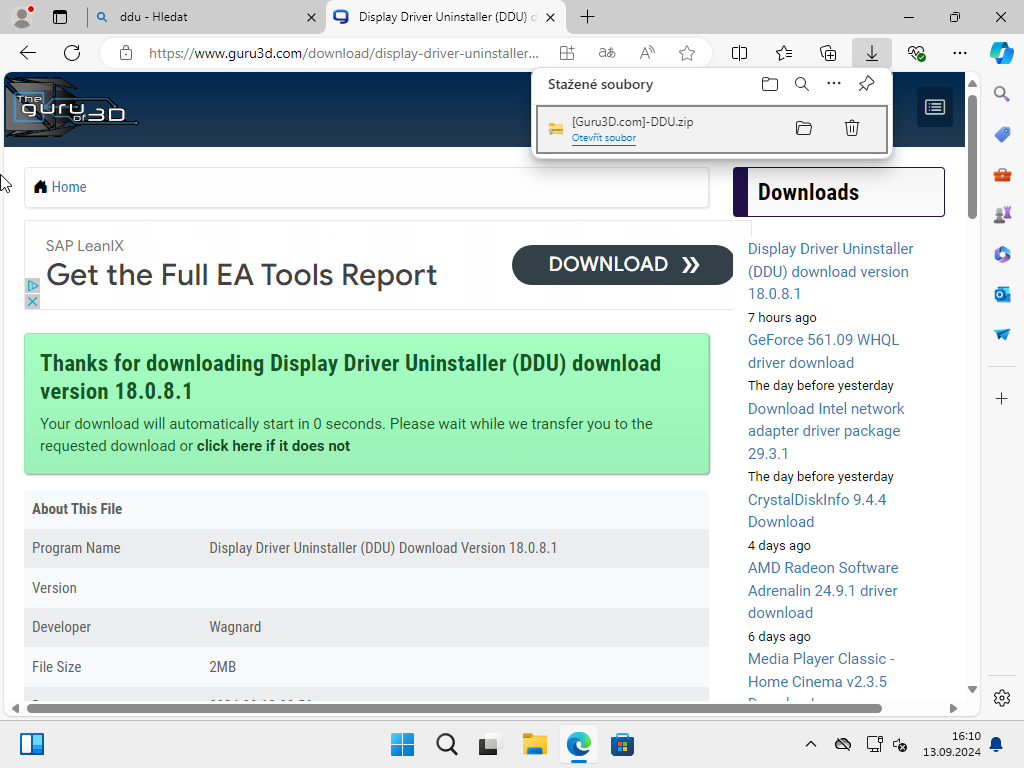Image resolution: width=1024 pixels, height=768 pixels.
Task: Pin the downloads panel
Action: (x=867, y=84)
